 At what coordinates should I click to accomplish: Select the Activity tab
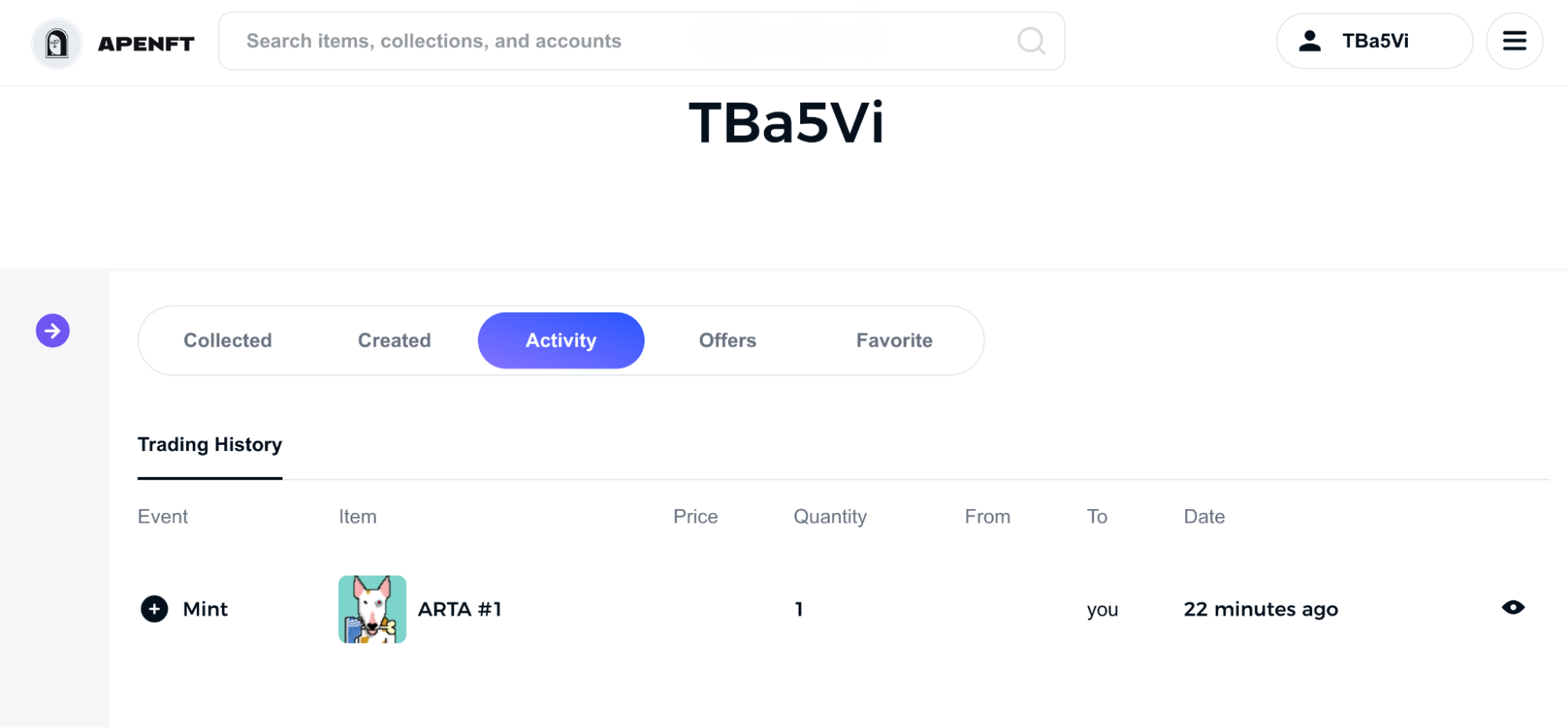(x=561, y=340)
